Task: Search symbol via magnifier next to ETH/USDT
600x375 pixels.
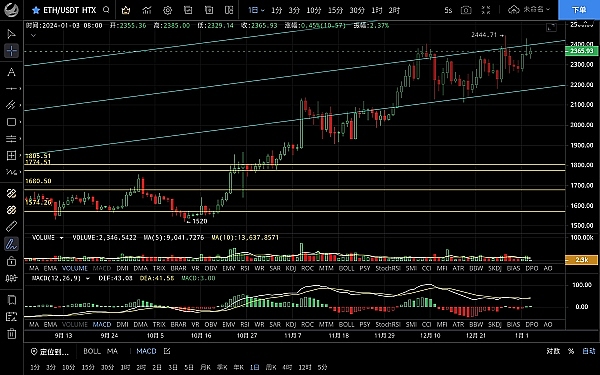Action: pyautogui.click(x=107, y=10)
